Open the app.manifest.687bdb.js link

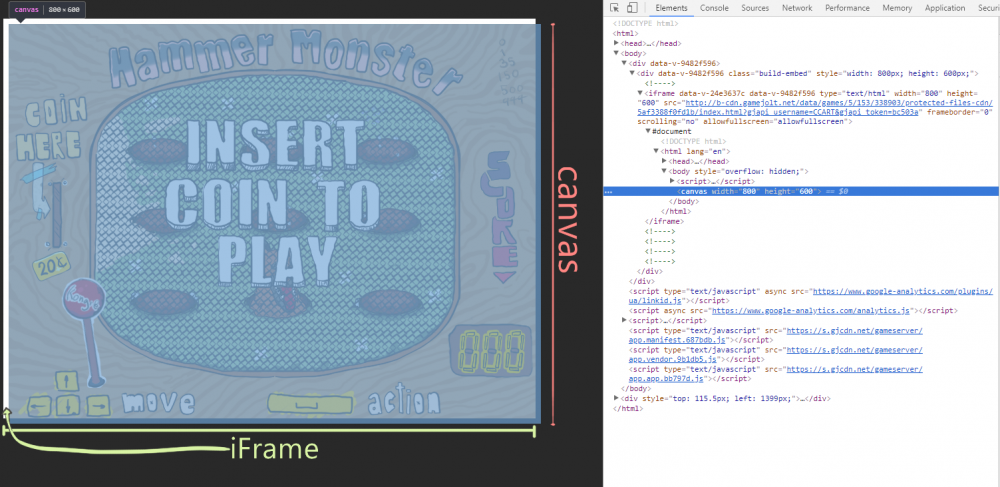tap(776, 335)
